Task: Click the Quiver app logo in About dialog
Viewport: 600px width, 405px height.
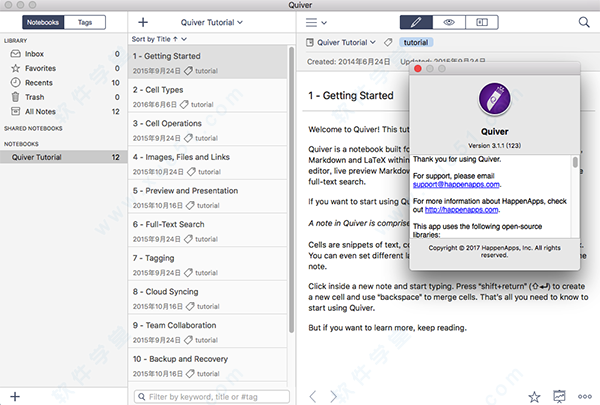Action: 494,99
